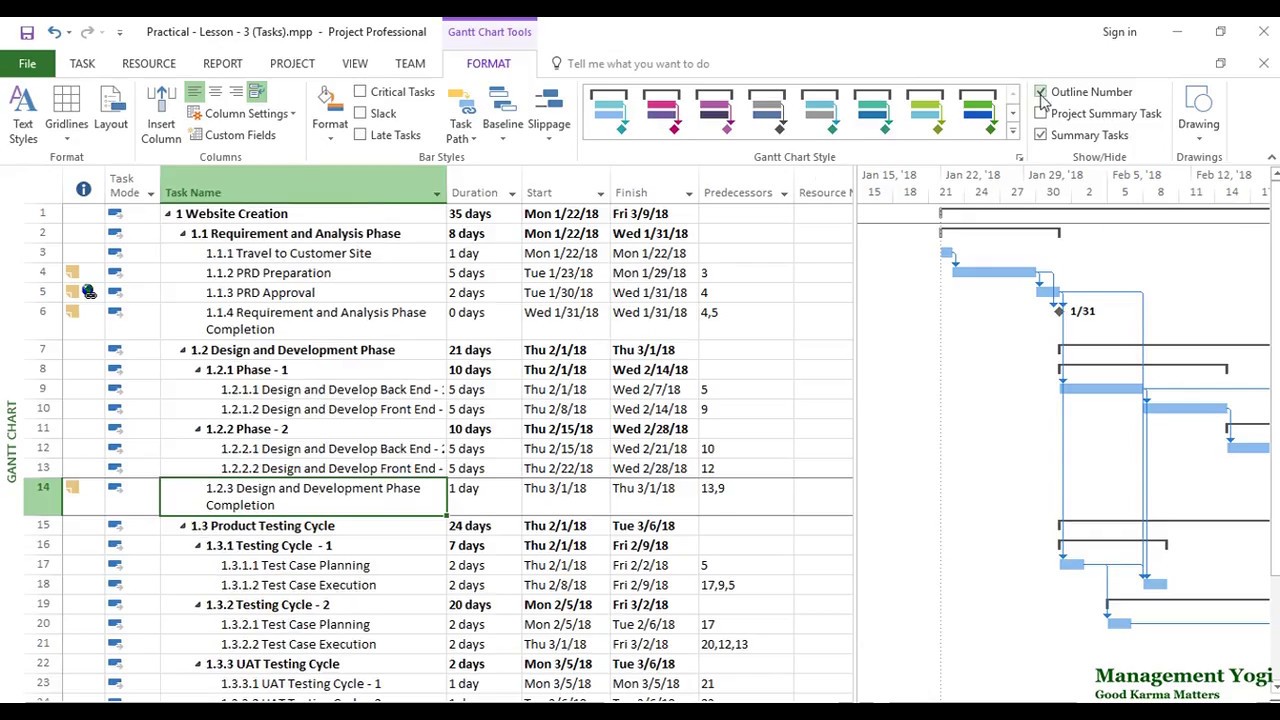
Task: Select the PRD Preparation task name cell
Action: [x=303, y=273]
